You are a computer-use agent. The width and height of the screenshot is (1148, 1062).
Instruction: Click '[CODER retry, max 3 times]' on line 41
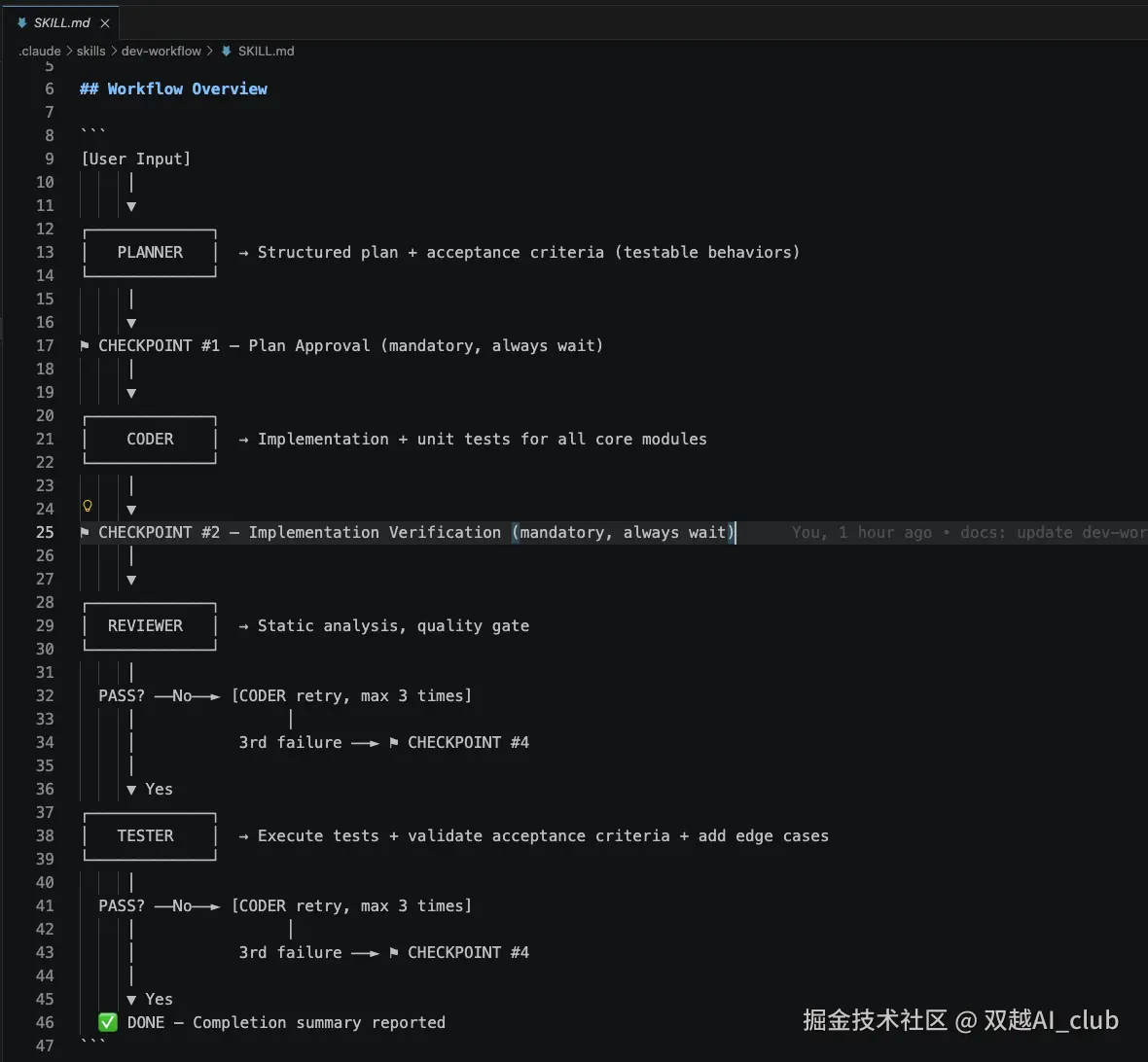click(x=351, y=905)
